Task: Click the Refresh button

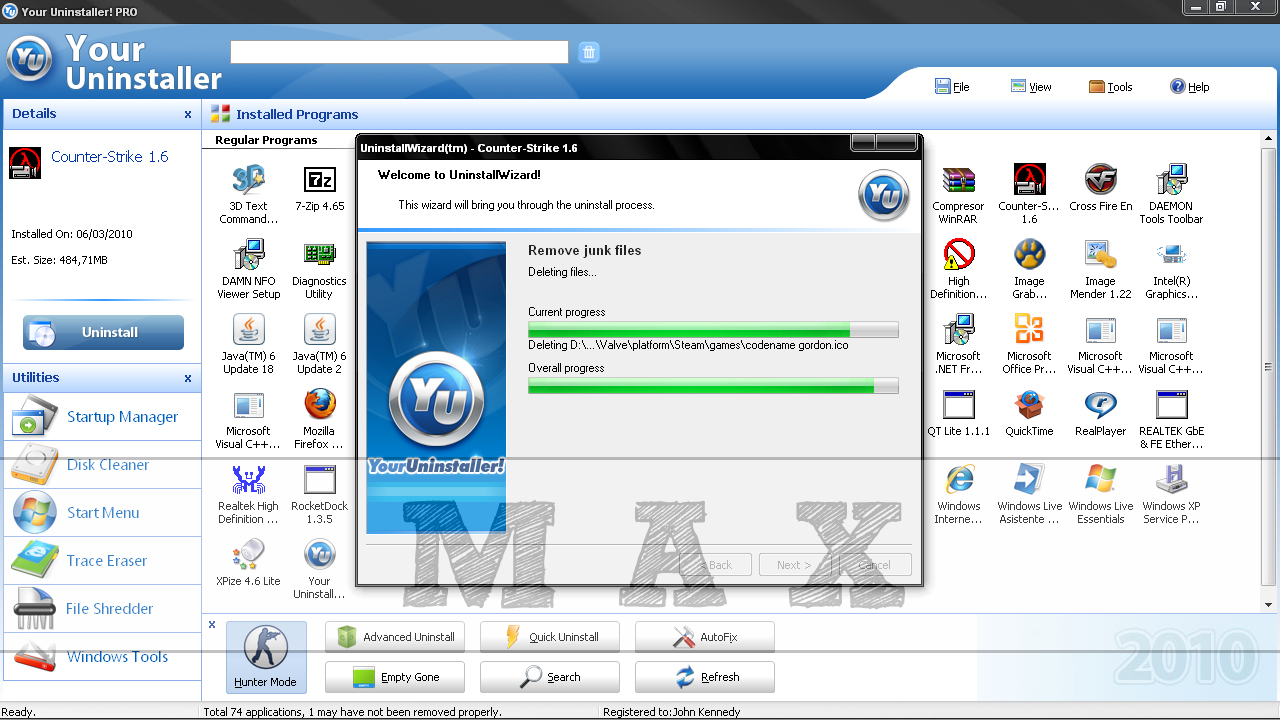Action: click(x=705, y=677)
